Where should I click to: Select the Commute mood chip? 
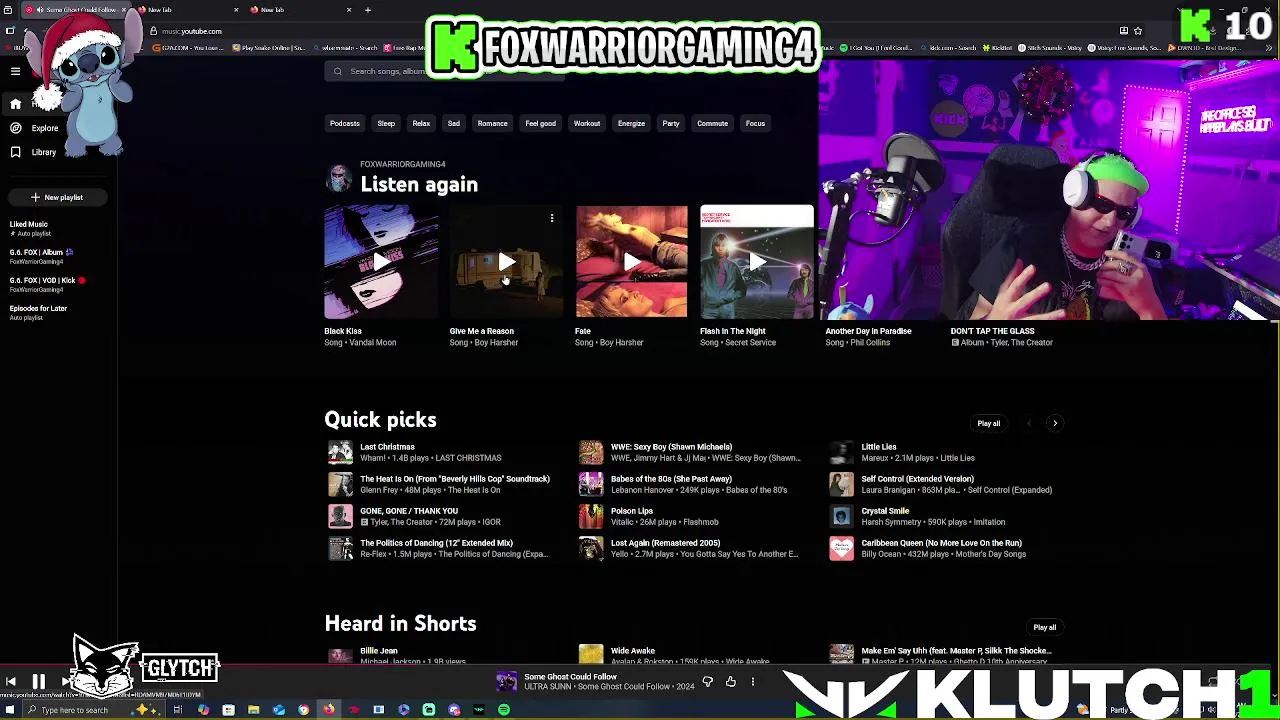tap(713, 124)
